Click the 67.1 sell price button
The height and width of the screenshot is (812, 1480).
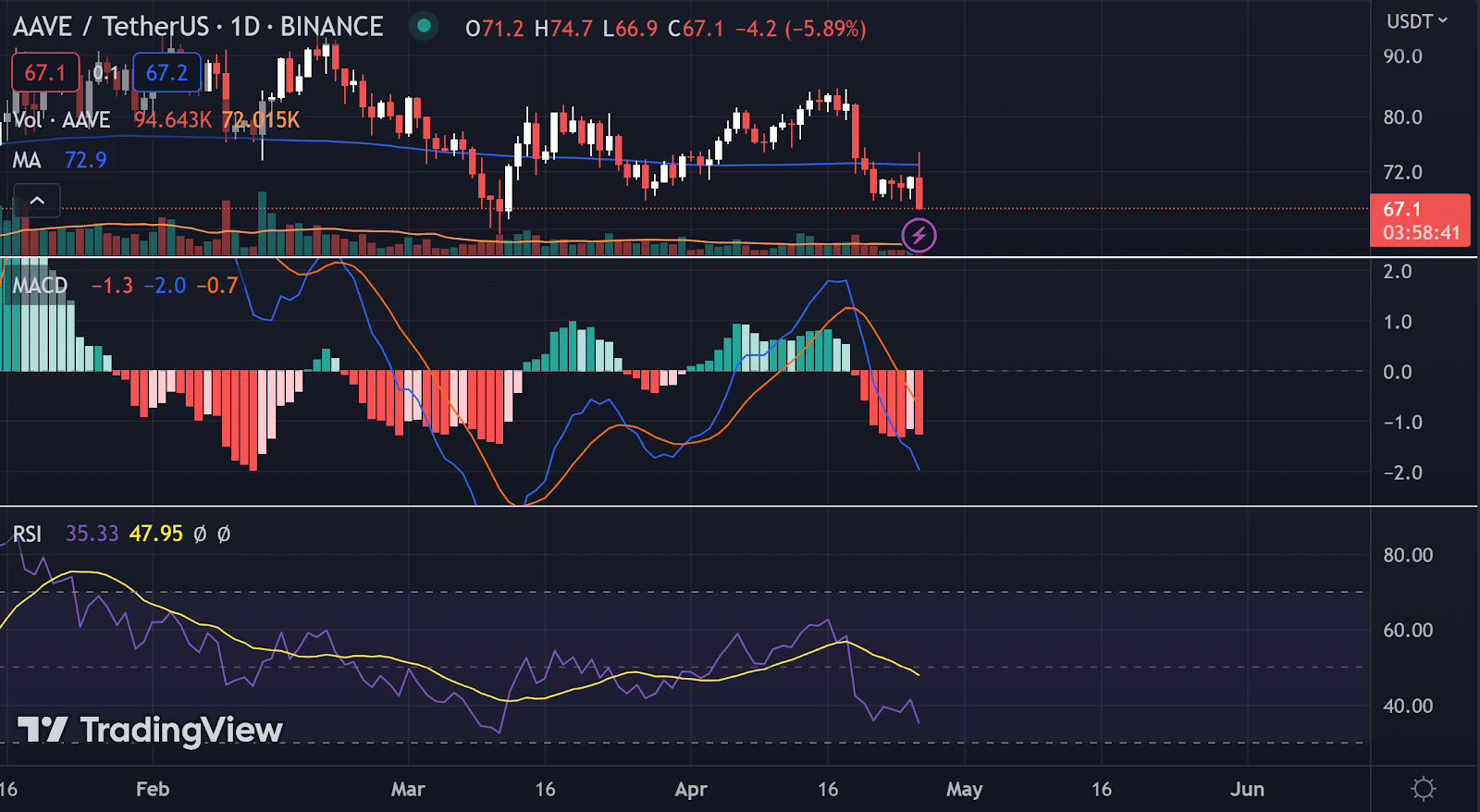[45, 73]
